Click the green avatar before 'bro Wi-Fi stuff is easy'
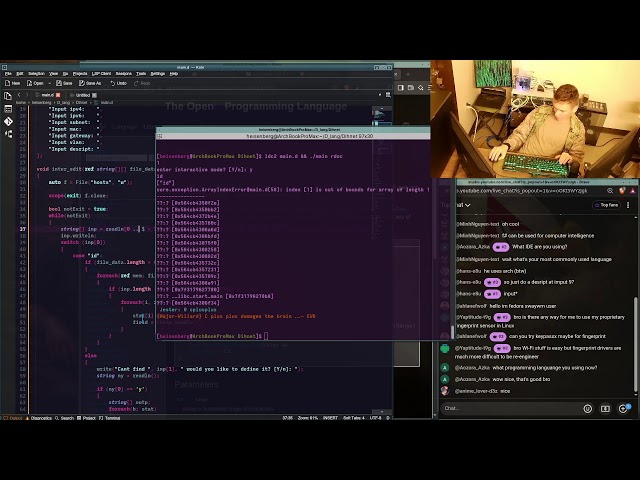This screenshot has height=480, width=640. click(x=444, y=349)
